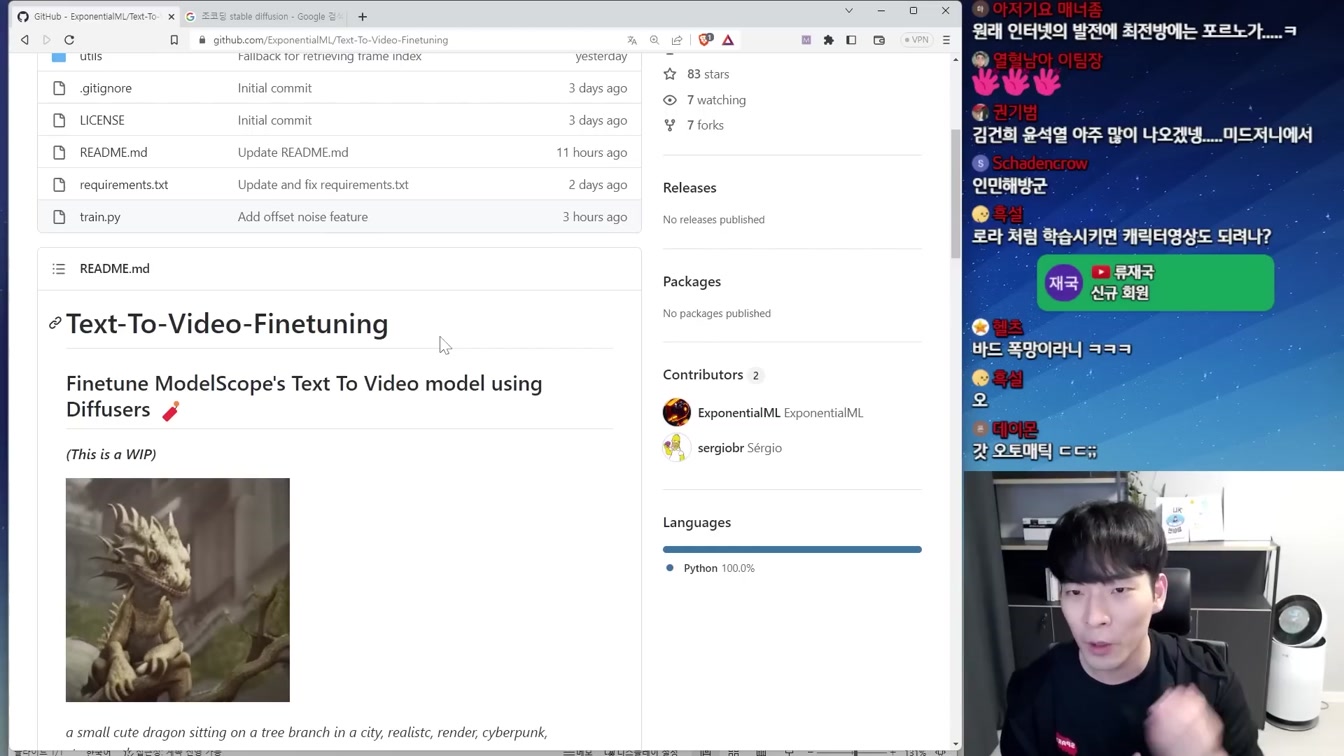This screenshot has height=756, width=1344.
Task: Open commit 'Update README.md'
Action: point(293,152)
